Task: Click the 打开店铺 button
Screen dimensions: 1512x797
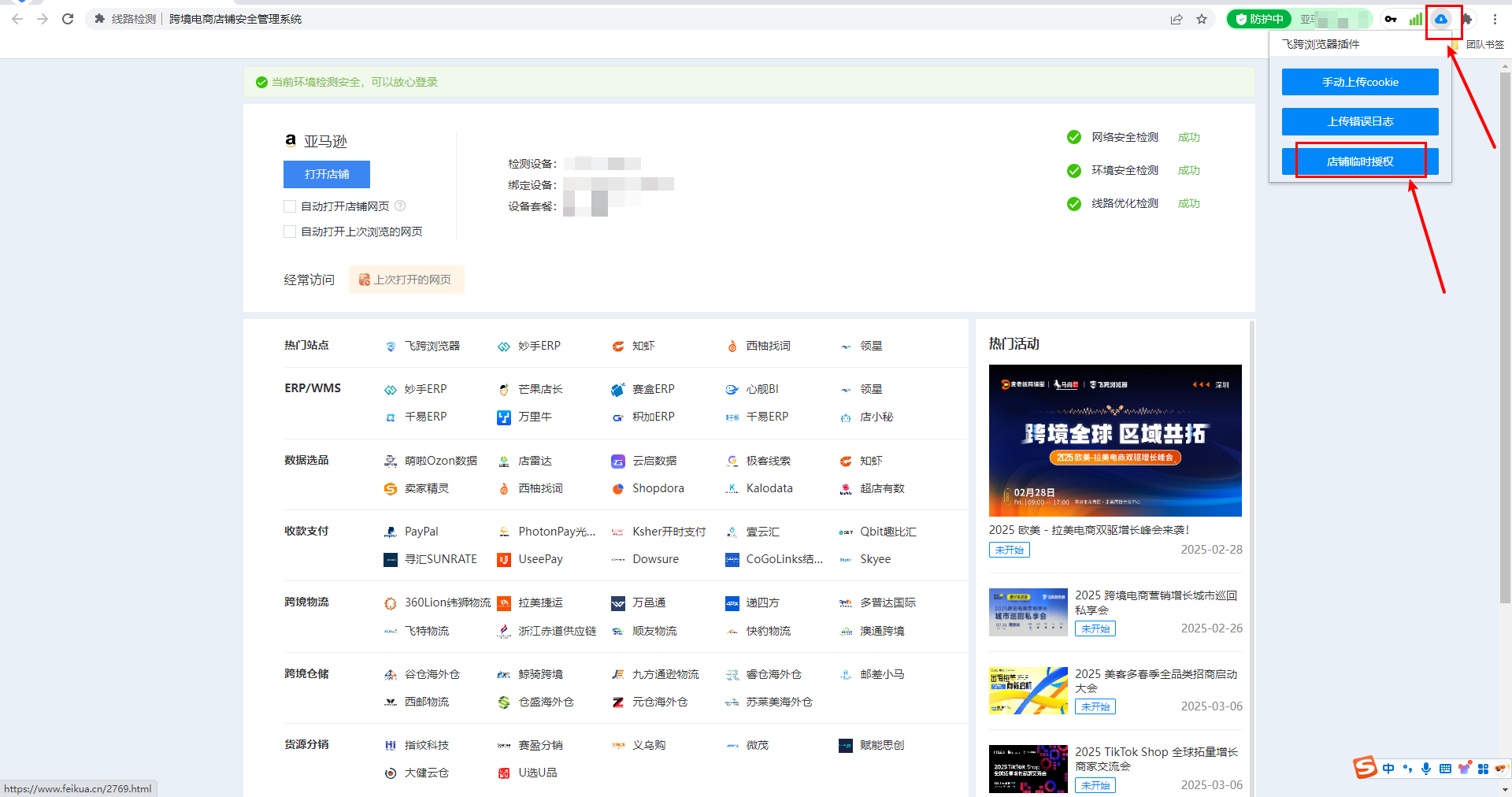Action: pyautogui.click(x=326, y=174)
